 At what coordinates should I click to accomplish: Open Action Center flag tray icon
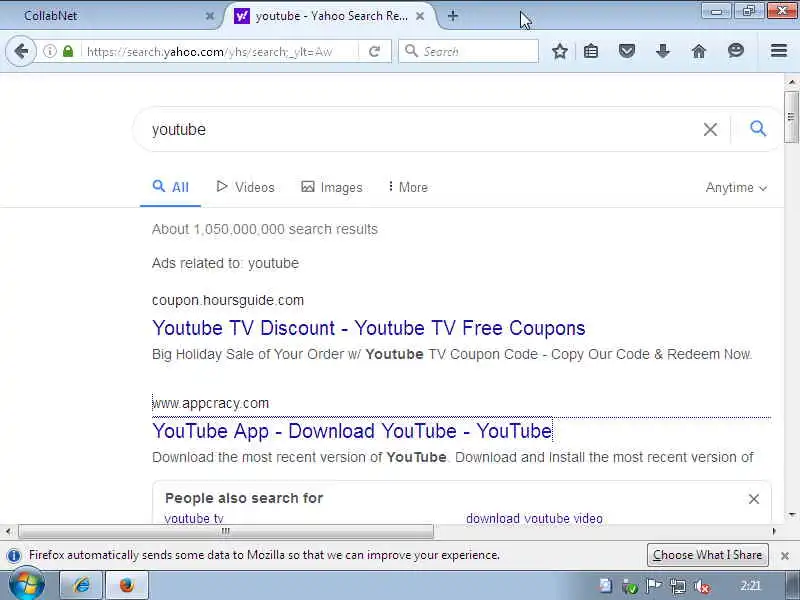click(x=654, y=586)
